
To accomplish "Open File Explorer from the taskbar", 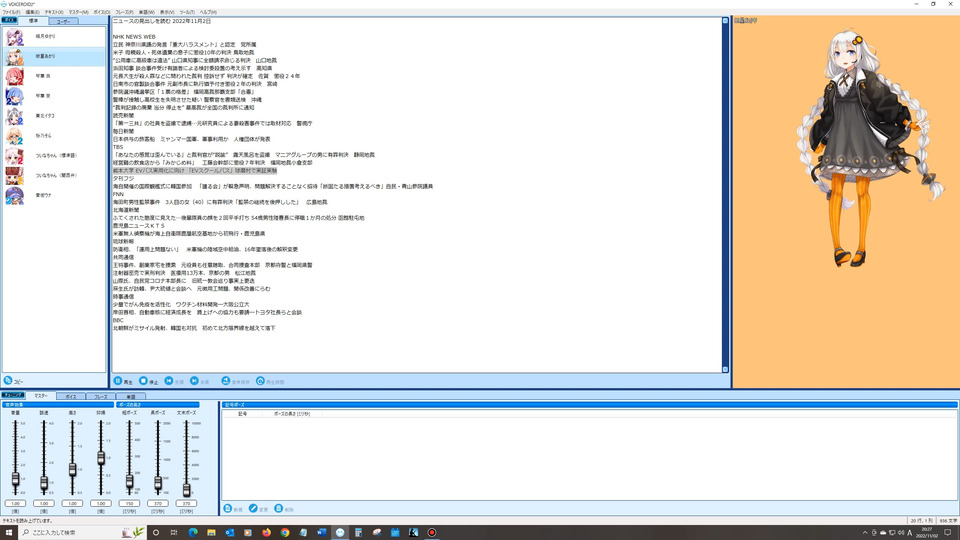I will tap(211, 533).
